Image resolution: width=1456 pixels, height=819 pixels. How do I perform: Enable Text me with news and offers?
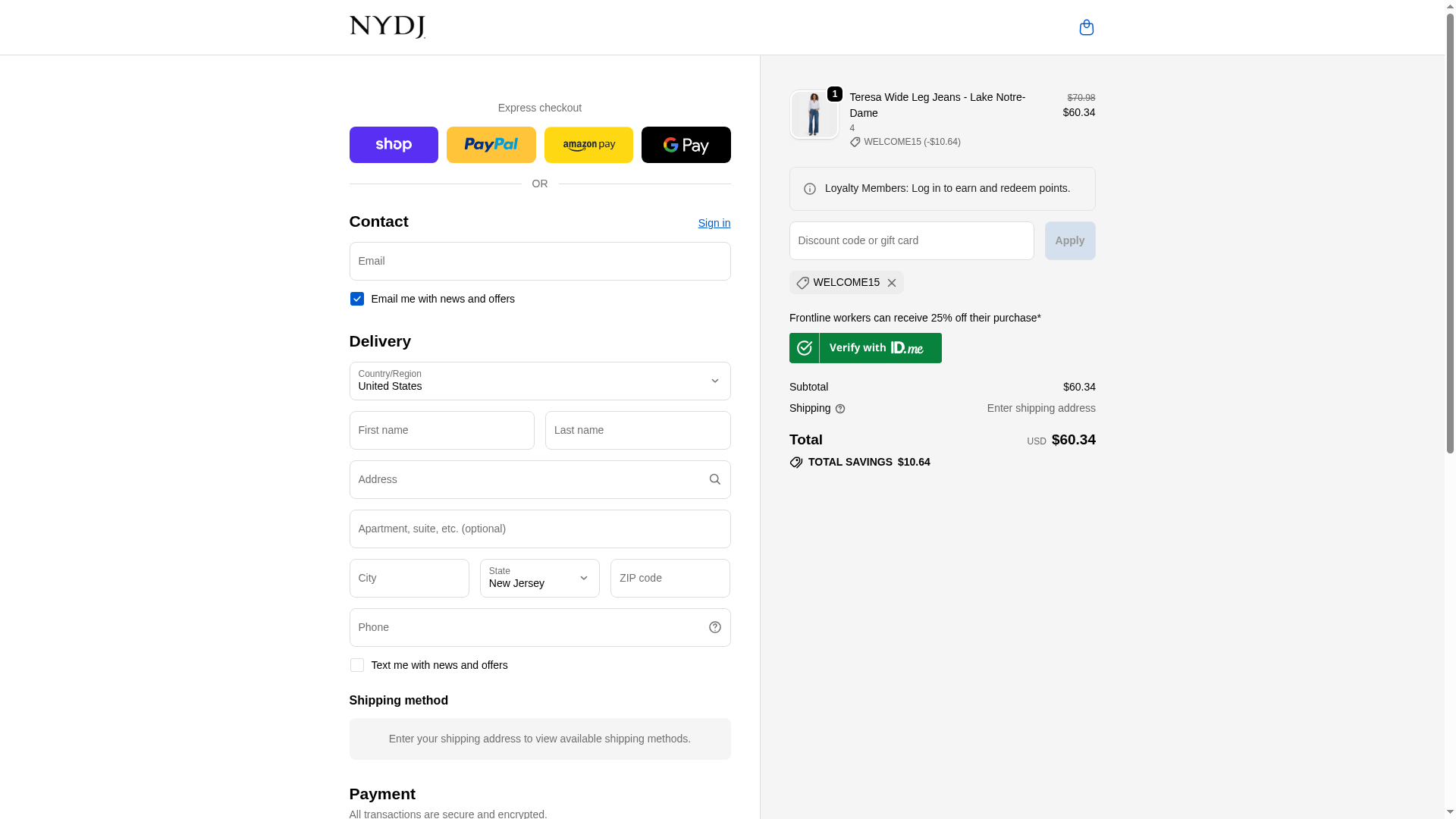click(357, 665)
